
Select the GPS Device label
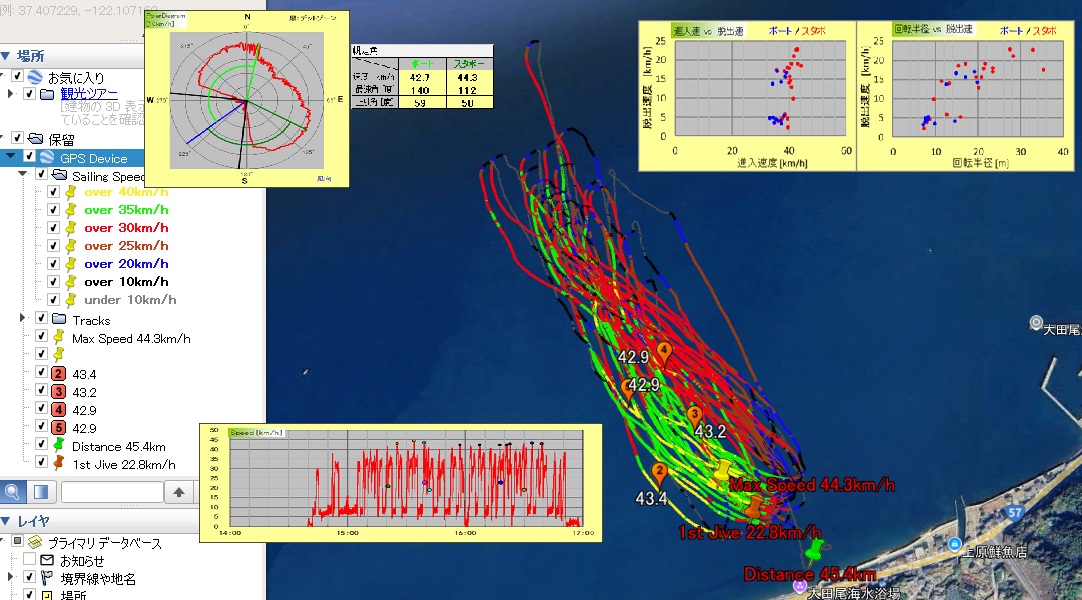pos(94,158)
